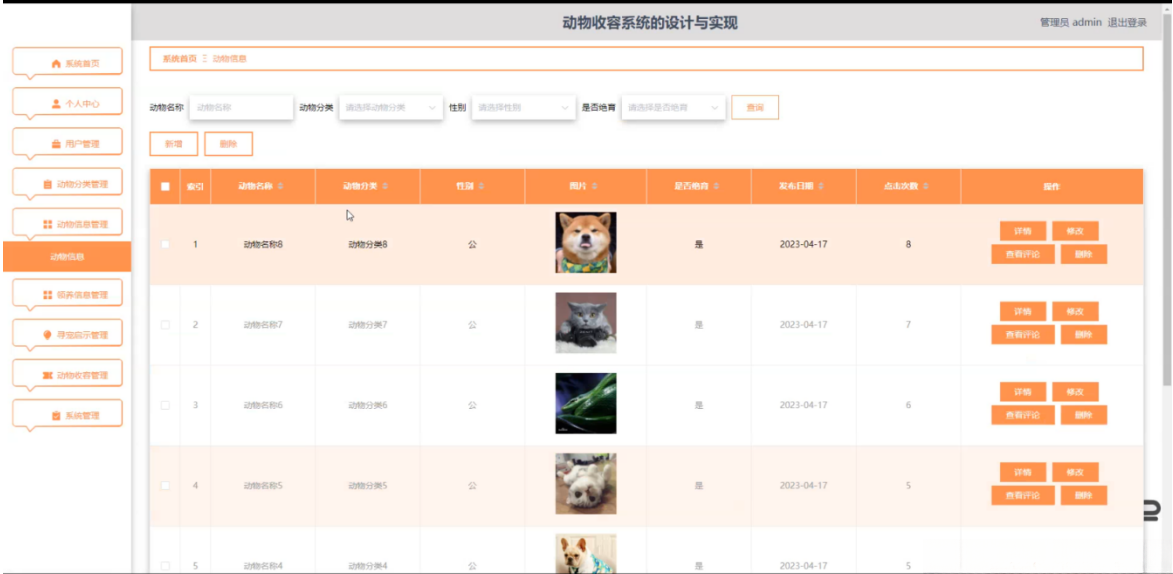1173x574 pixels.
Task: Click the 索引 column header
Action: click(x=195, y=186)
